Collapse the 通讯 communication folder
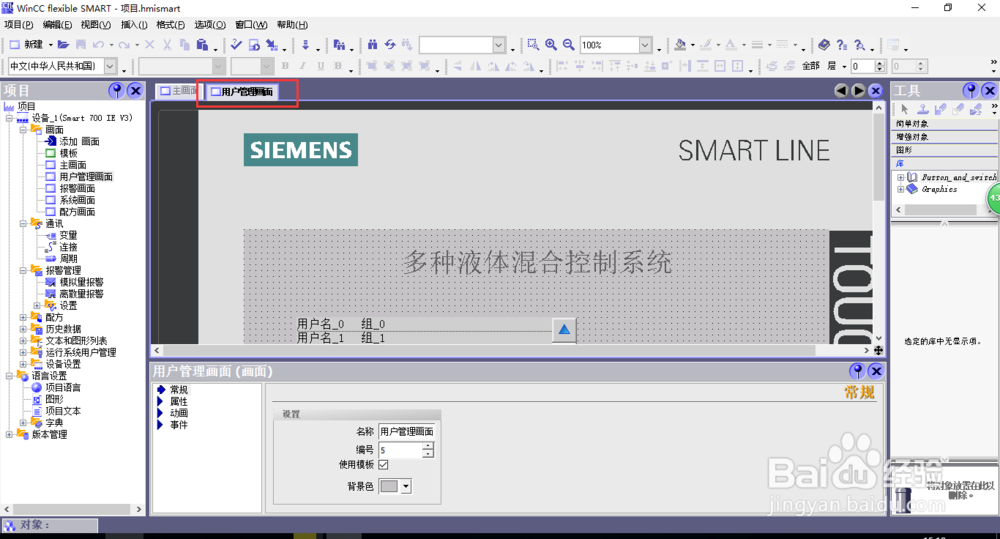1000x539 pixels. 23,223
